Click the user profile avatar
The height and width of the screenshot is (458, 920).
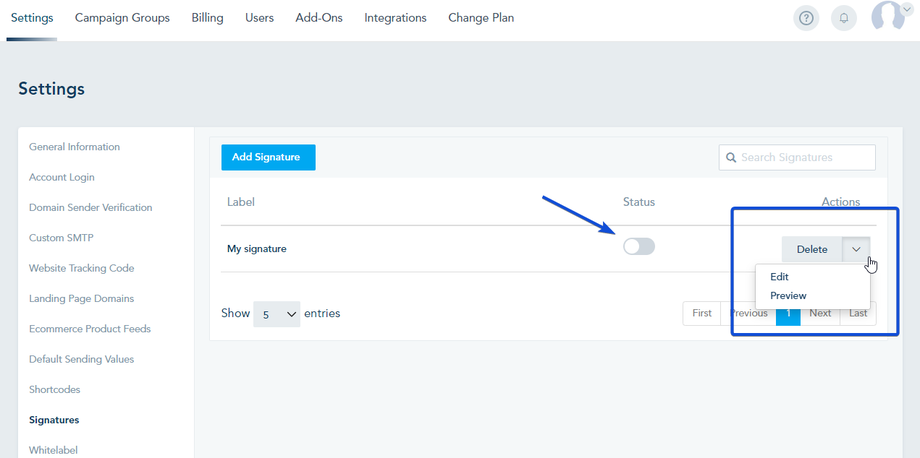[x=886, y=16]
